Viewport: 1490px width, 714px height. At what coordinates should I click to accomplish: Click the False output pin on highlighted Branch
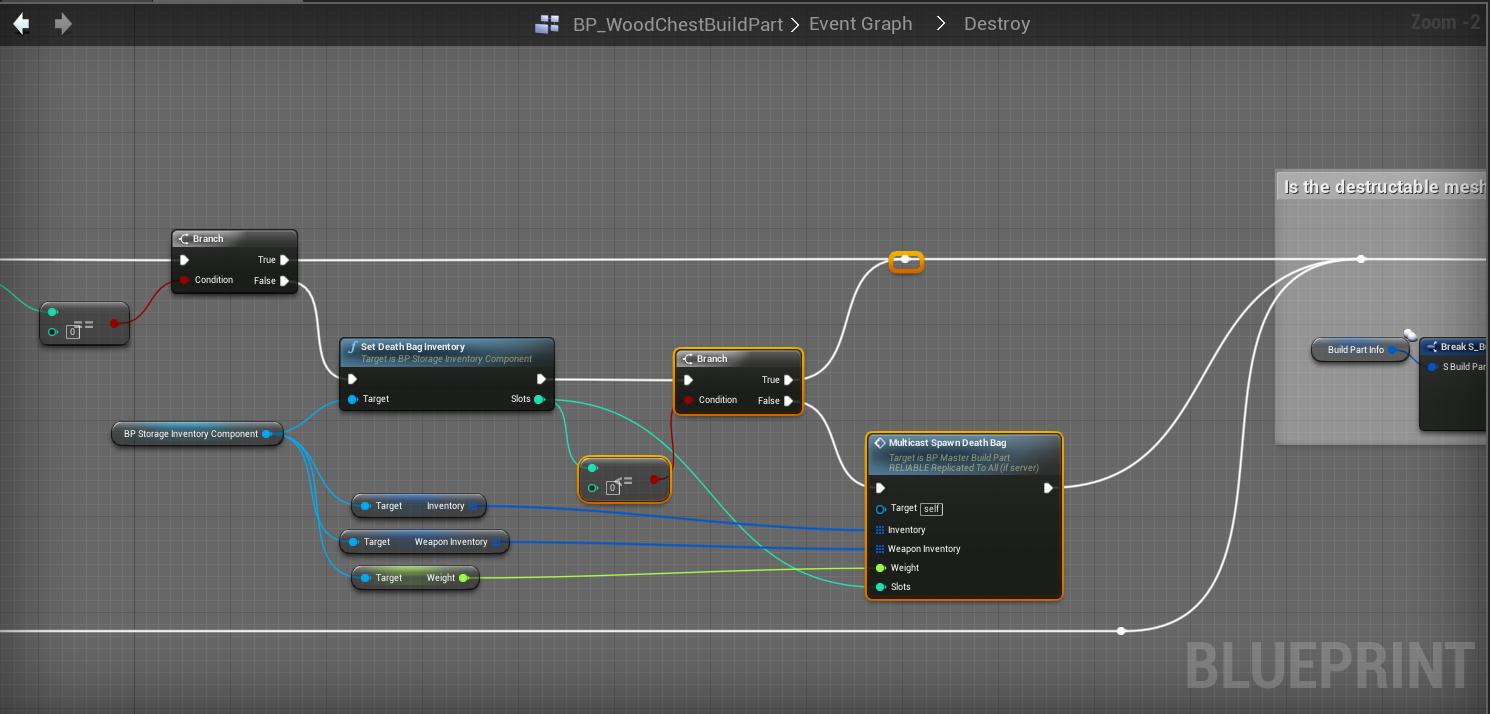pyautogui.click(x=789, y=401)
